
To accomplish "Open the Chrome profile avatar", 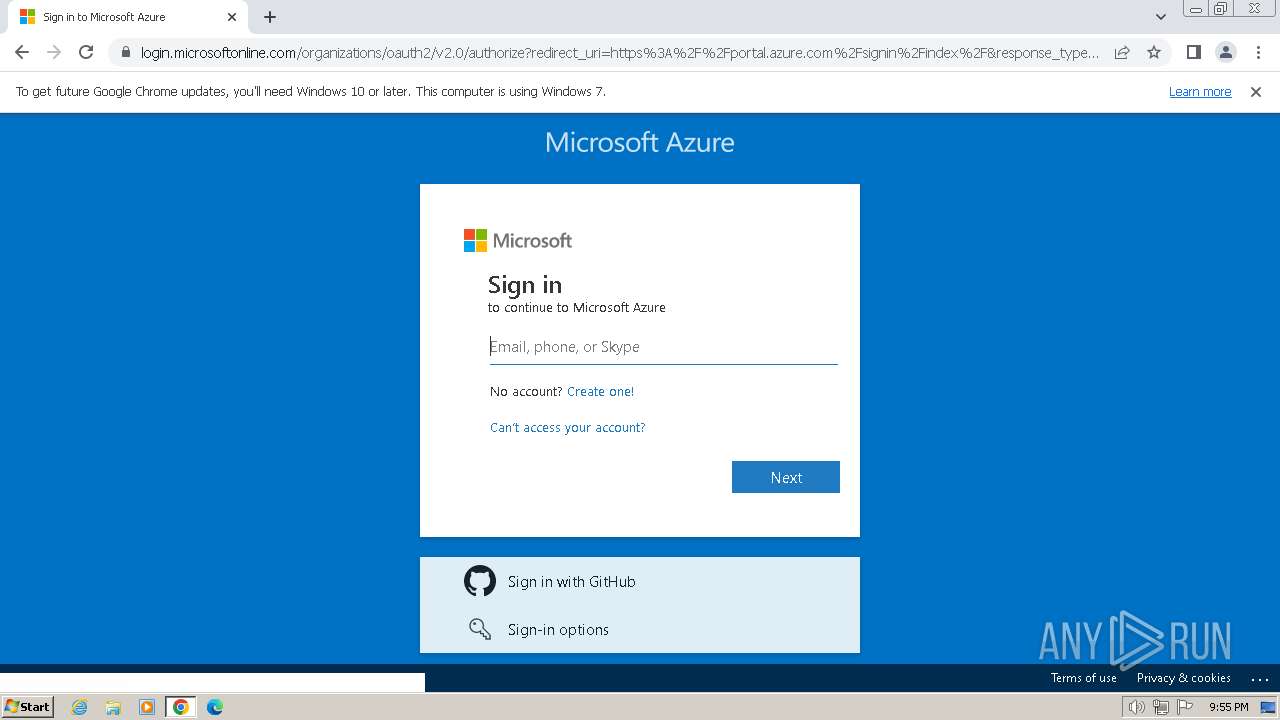I will tap(1225, 52).
